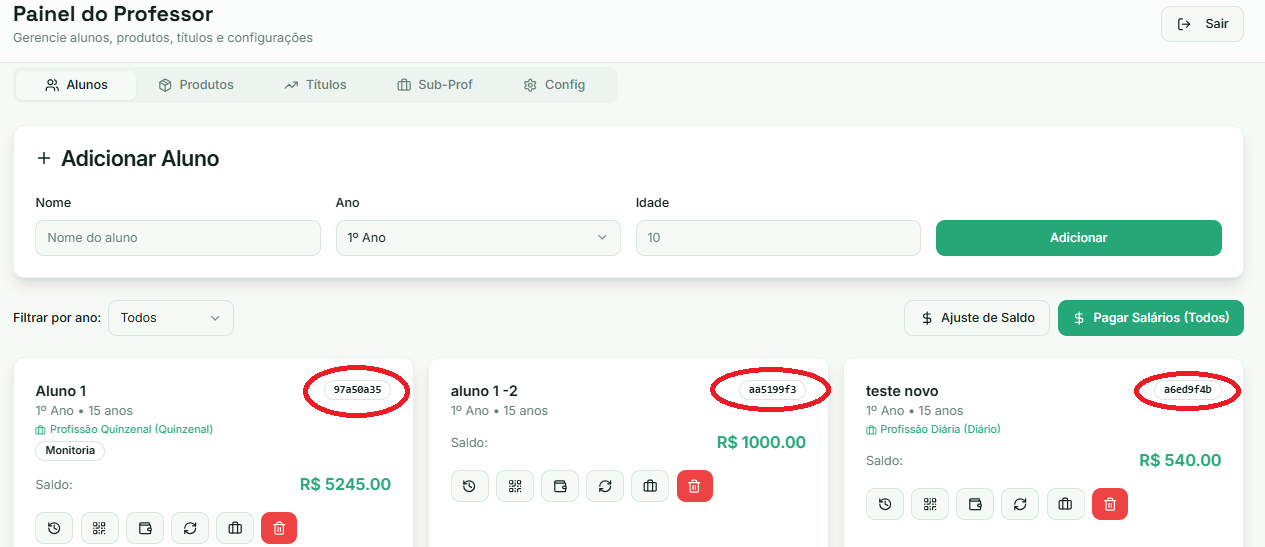Delete student teste novo with trash icon
This screenshot has height=547, width=1265.
1110,504
